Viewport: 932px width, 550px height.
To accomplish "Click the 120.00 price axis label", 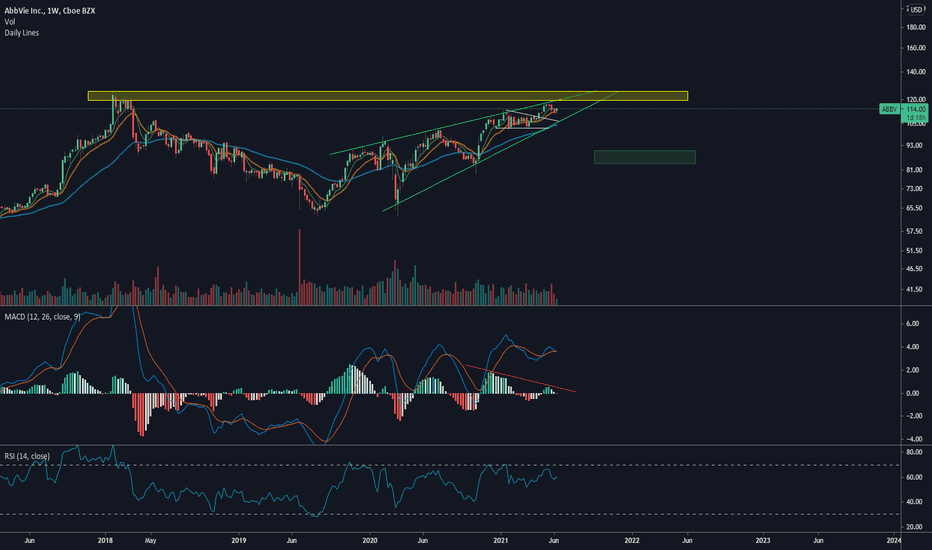I will (916, 99).
